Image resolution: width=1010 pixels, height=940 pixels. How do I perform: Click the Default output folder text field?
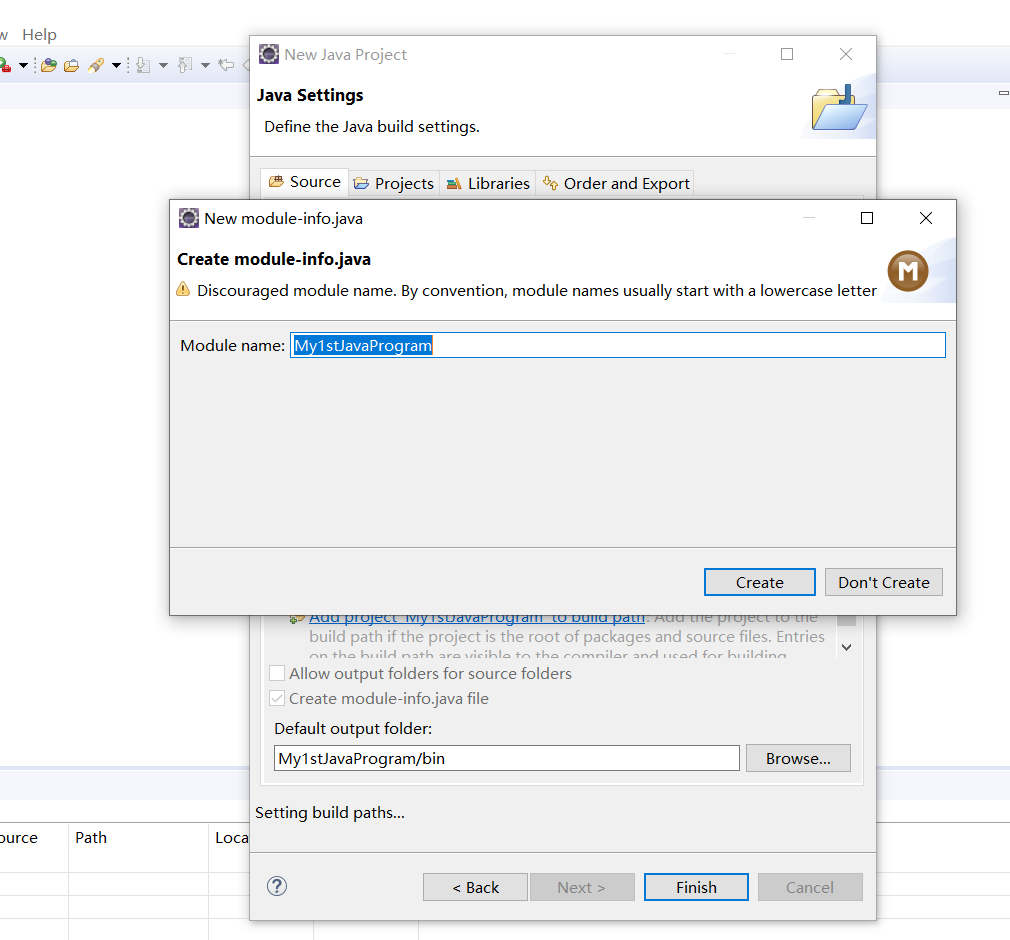[x=506, y=758]
